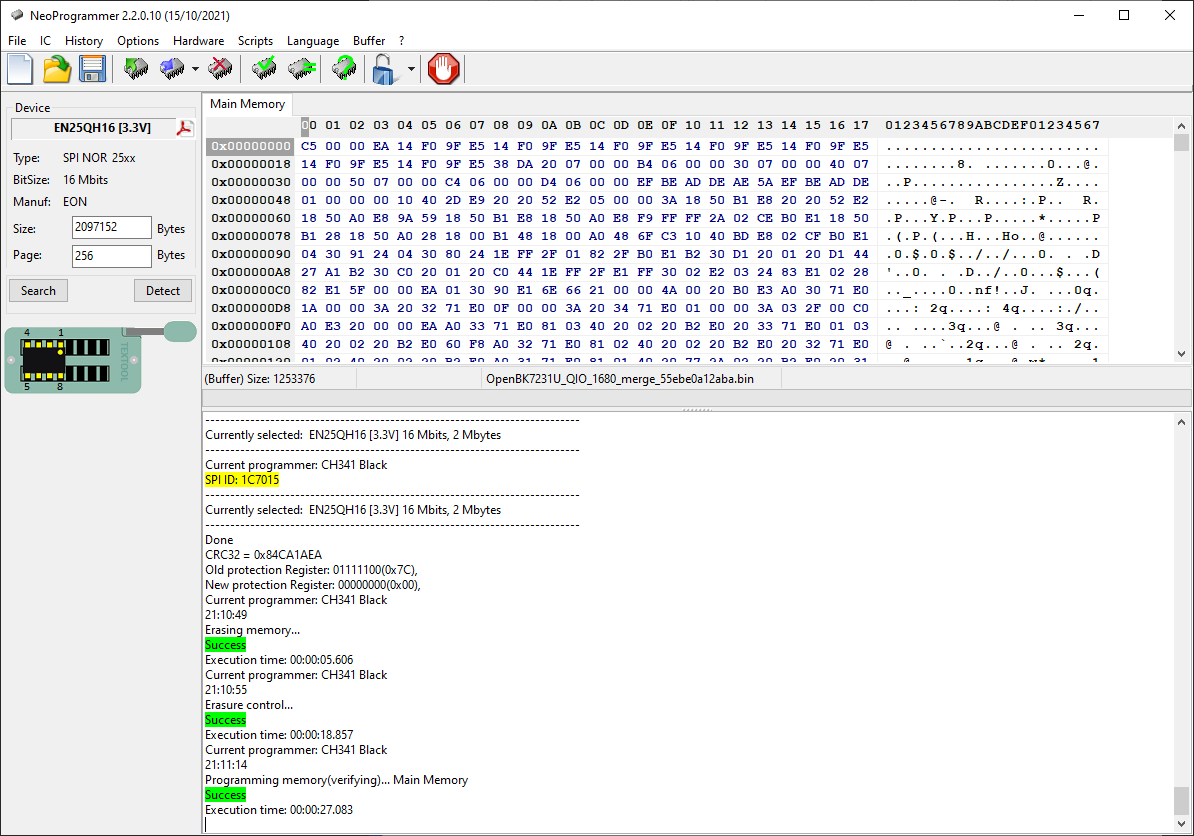The width and height of the screenshot is (1194, 836).
Task: Click the log panel scrollbar down arrow
Action: coord(1181,824)
